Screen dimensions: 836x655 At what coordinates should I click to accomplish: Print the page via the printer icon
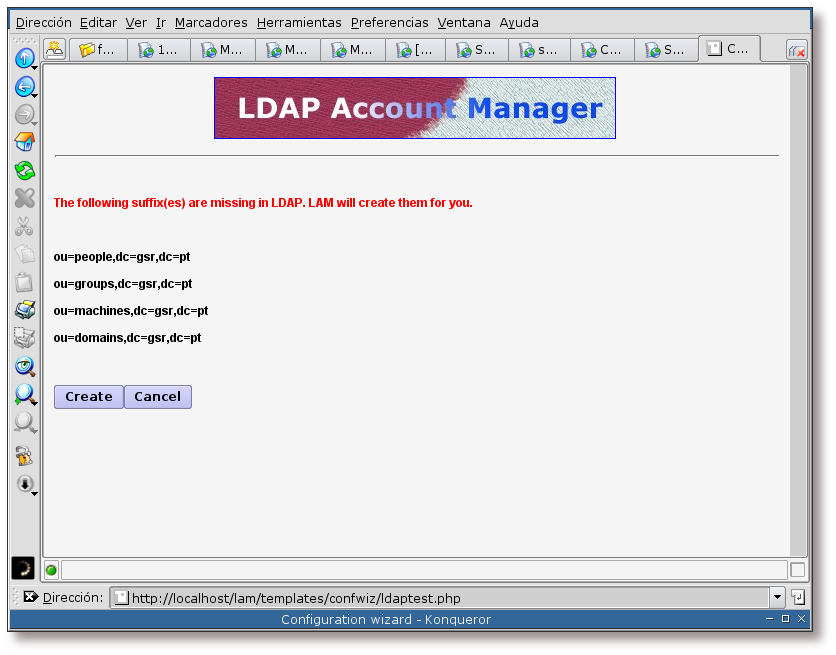[x=25, y=310]
